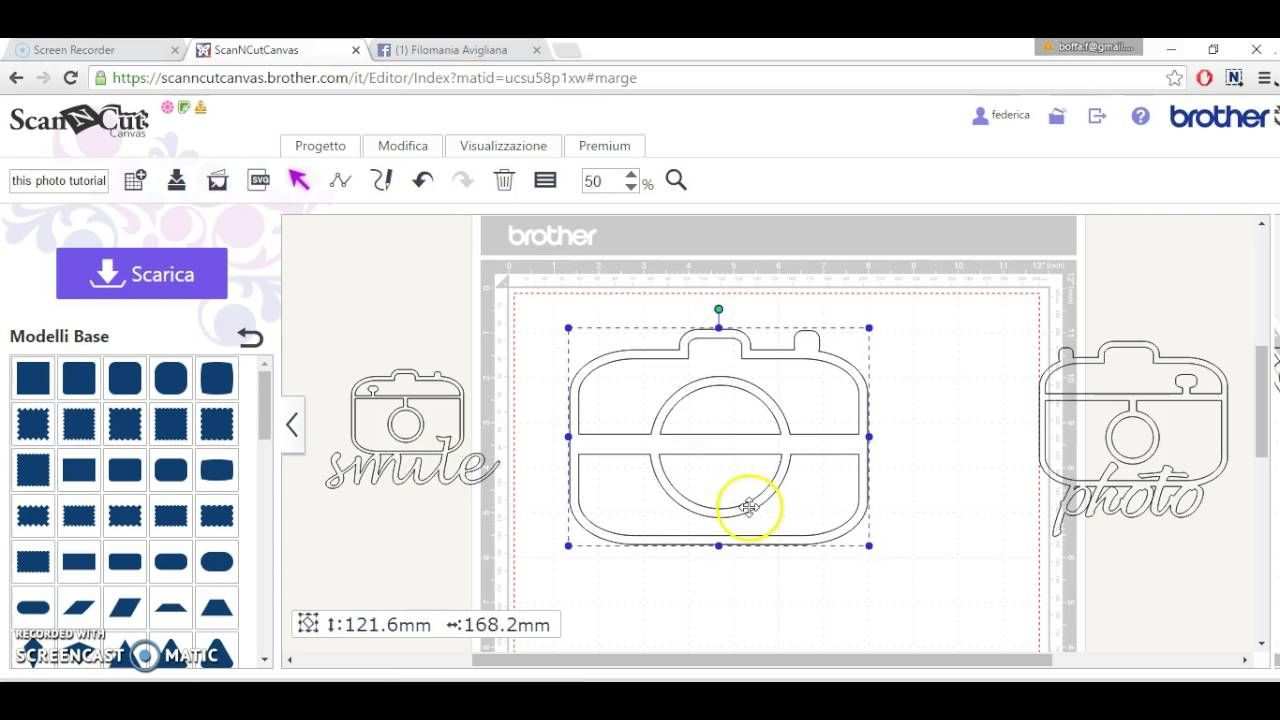This screenshot has width=1280, height=720.
Task: Collapse the left panel with the chevron
Action: click(292, 425)
